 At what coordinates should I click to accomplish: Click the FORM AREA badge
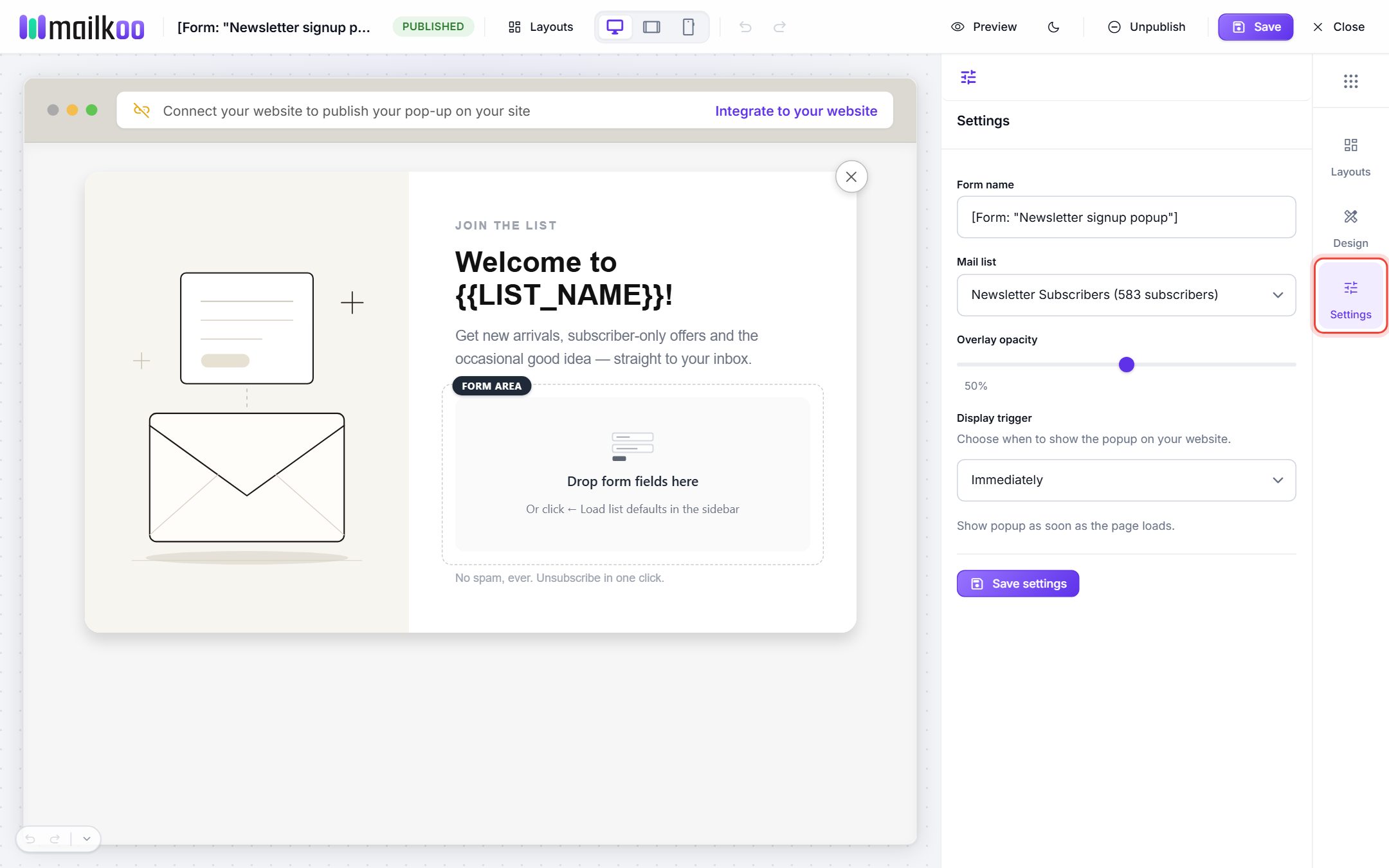click(491, 386)
